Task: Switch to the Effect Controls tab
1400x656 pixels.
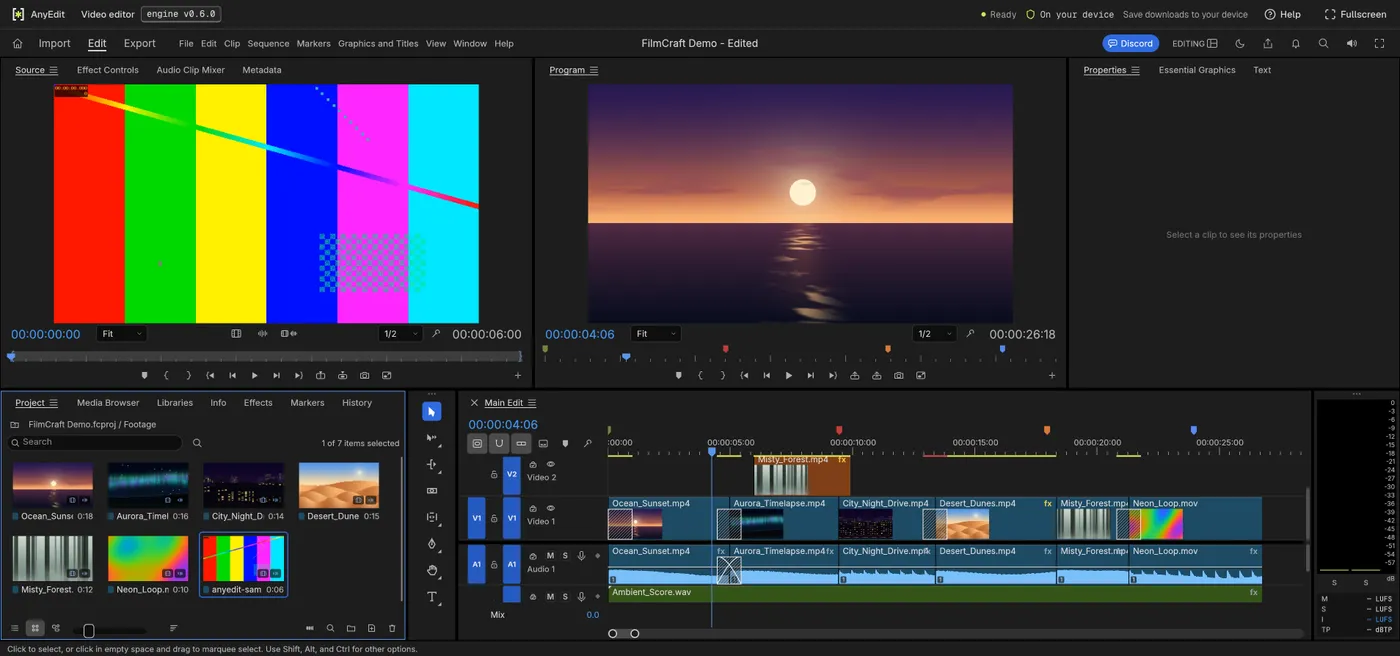Action: [x=108, y=70]
